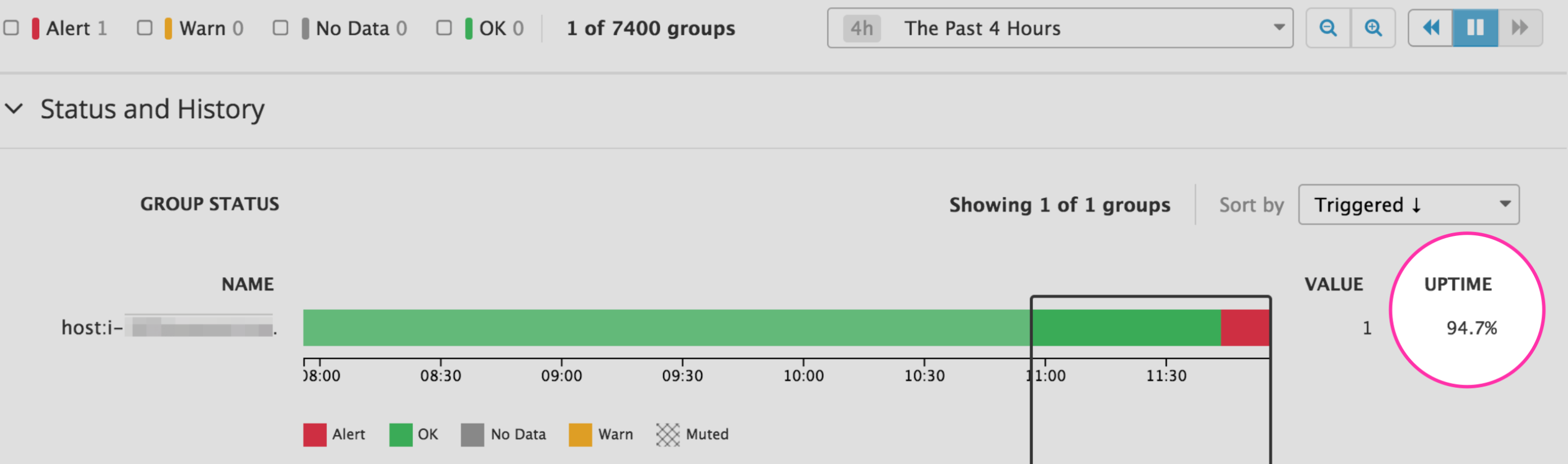This screenshot has width=1568, height=464.
Task: Click the 1 of 7400 groups text
Action: (650, 27)
